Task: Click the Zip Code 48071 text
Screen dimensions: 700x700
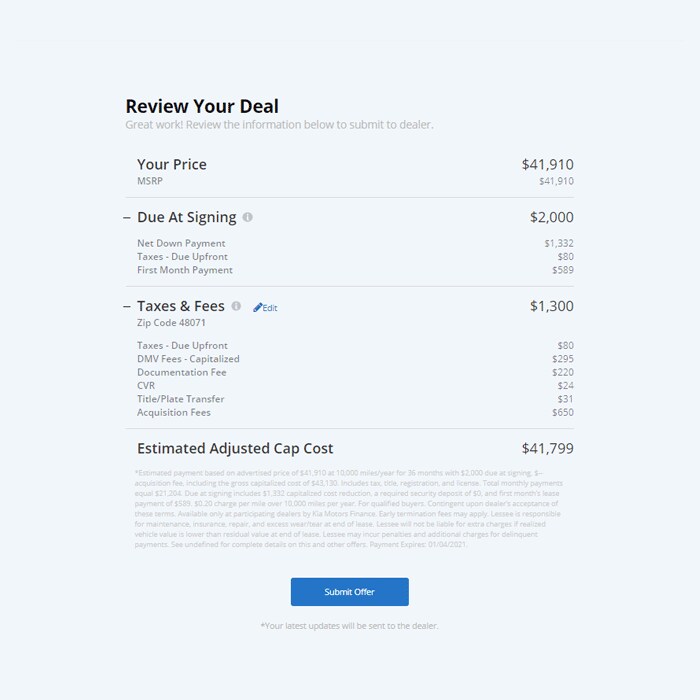Action: [x=171, y=323]
